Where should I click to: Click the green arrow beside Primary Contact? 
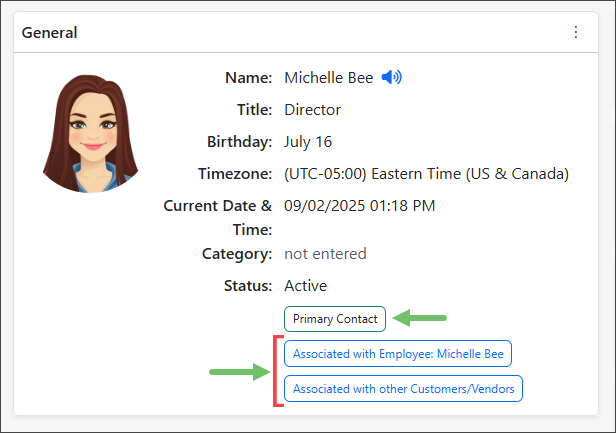[x=419, y=319]
